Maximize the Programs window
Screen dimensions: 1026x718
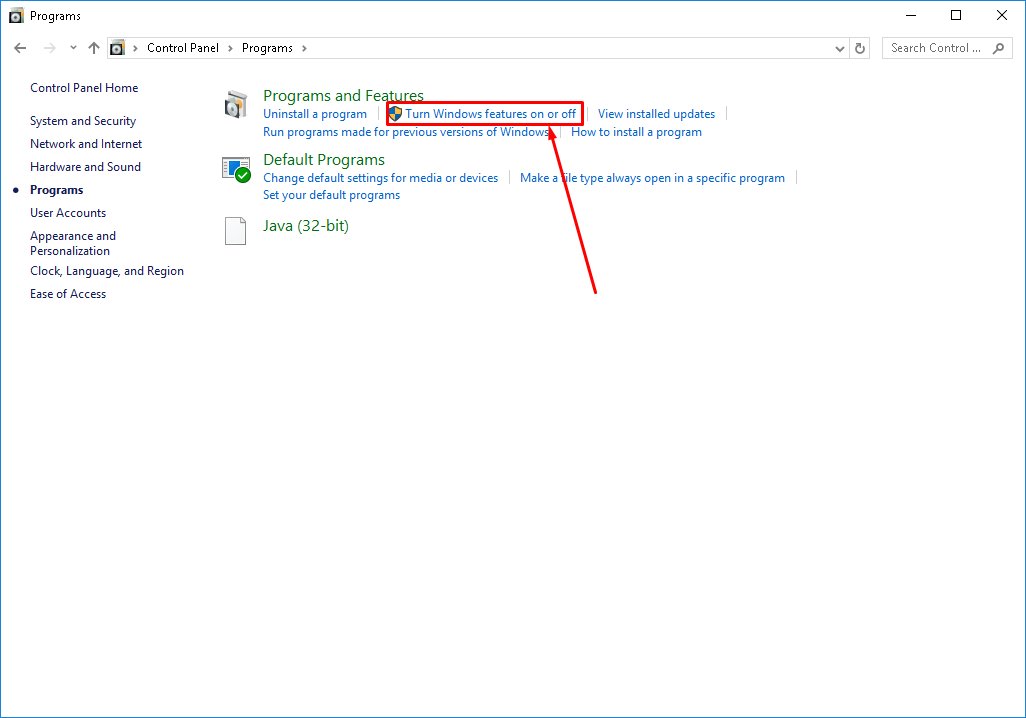(x=956, y=15)
